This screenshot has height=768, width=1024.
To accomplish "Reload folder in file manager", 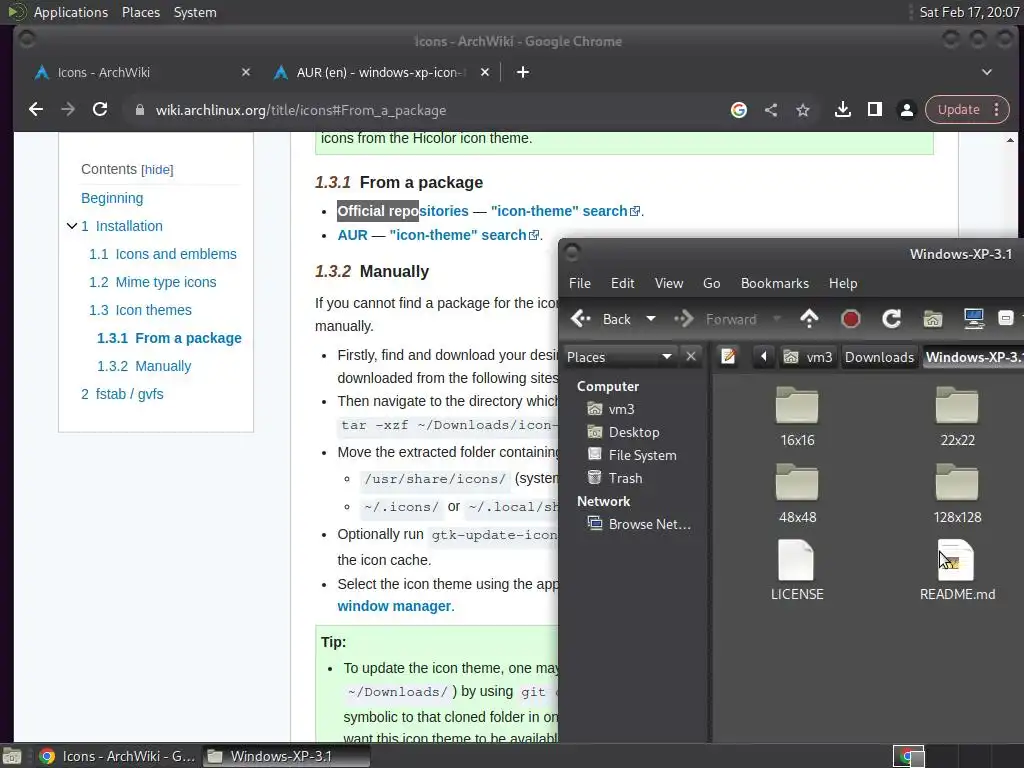I will (891, 319).
